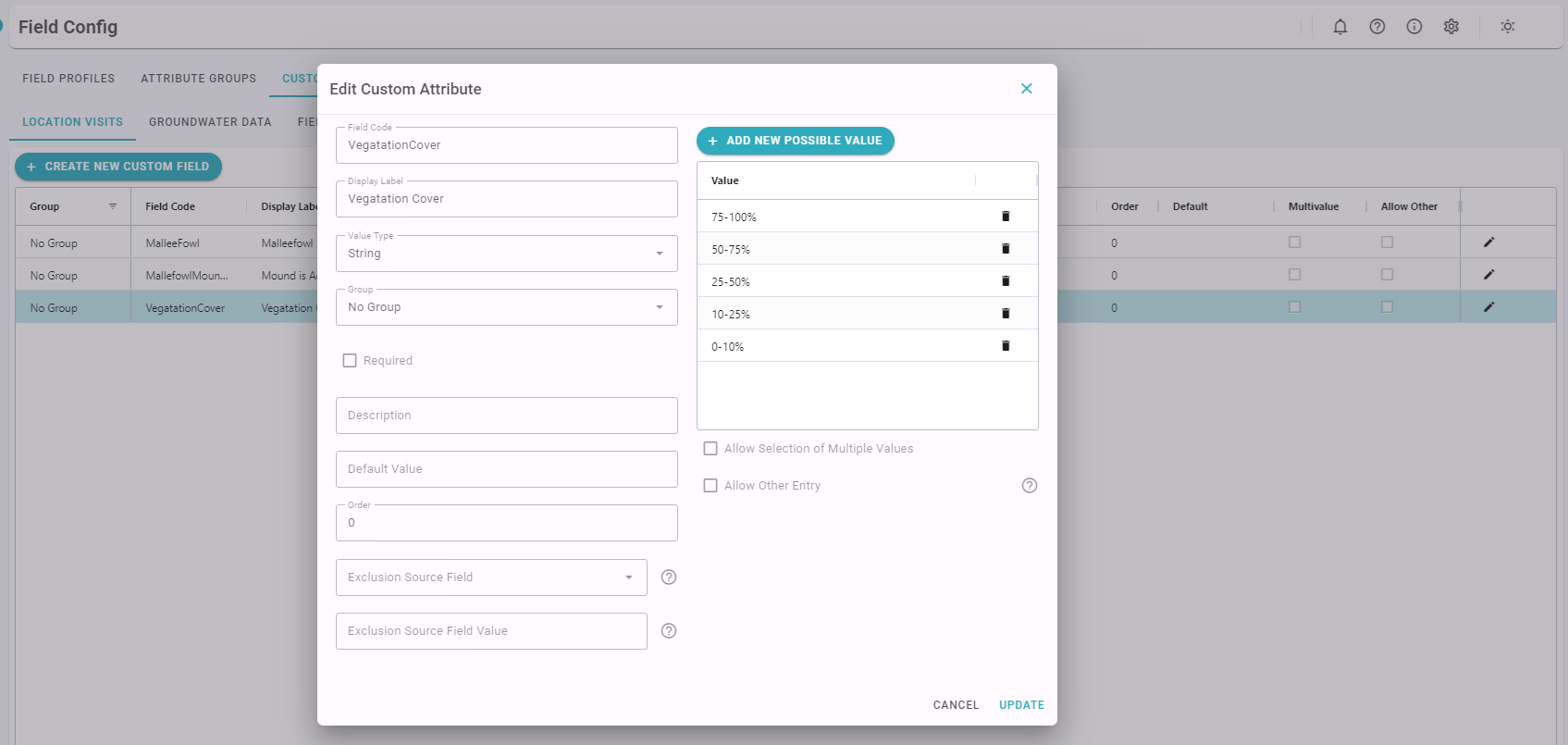Image resolution: width=1568 pixels, height=745 pixels.
Task: Open the Group dropdown in dialog
Action: [507, 307]
